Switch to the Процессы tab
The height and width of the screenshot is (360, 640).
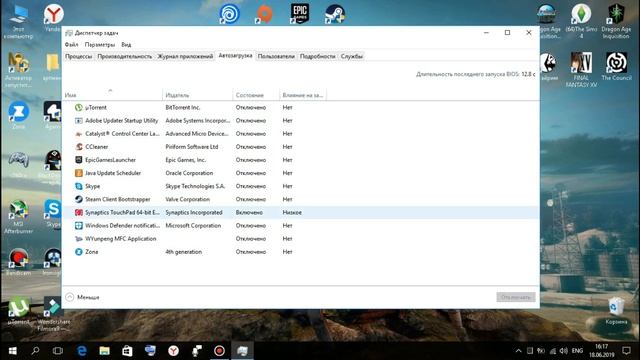pyautogui.click(x=79, y=56)
